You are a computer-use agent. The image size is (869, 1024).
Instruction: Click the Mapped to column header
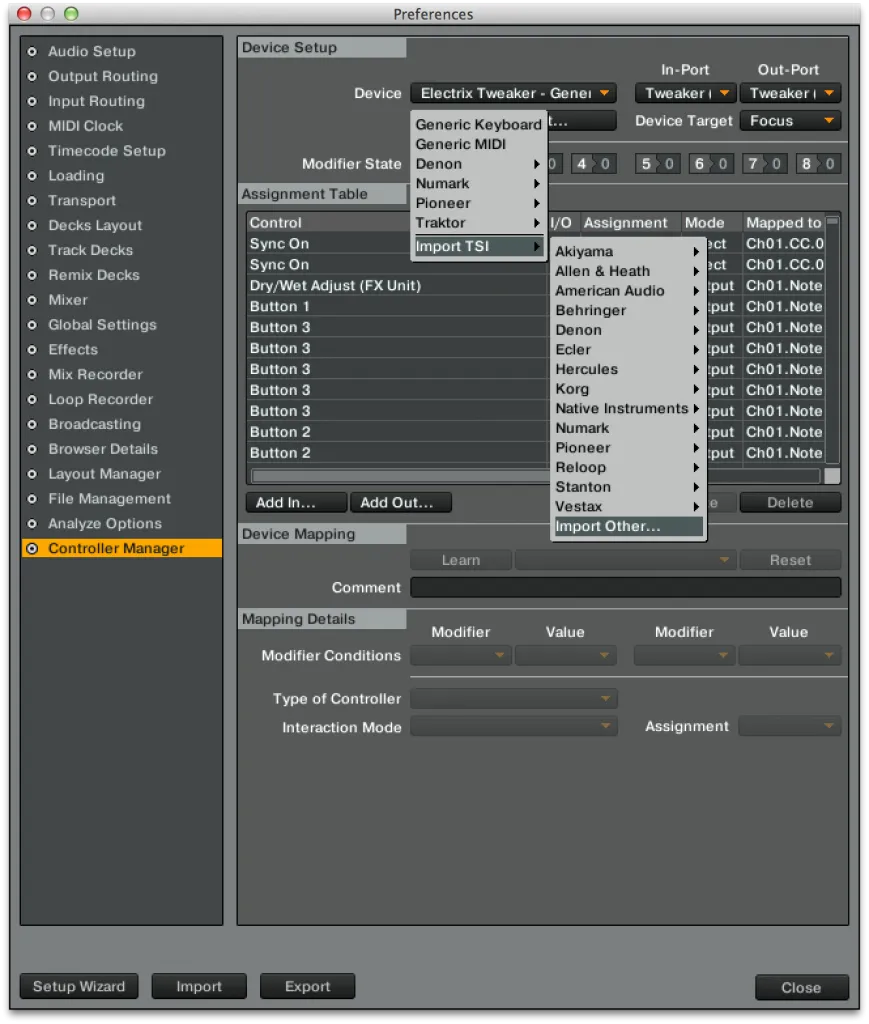(x=783, y=223)
